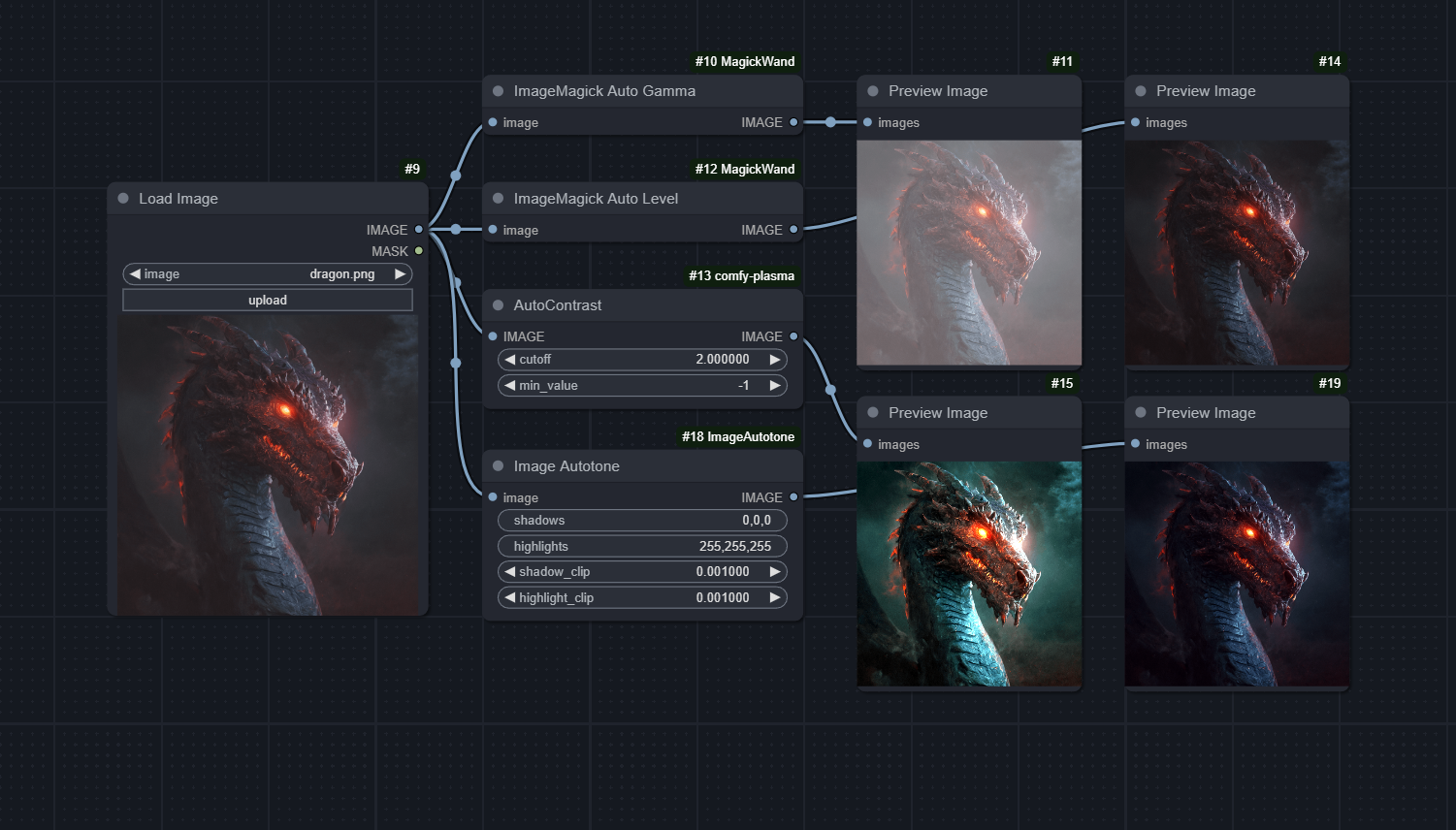Open the dragon.png image selector
Screen dimensions: 1456x830
268,274
